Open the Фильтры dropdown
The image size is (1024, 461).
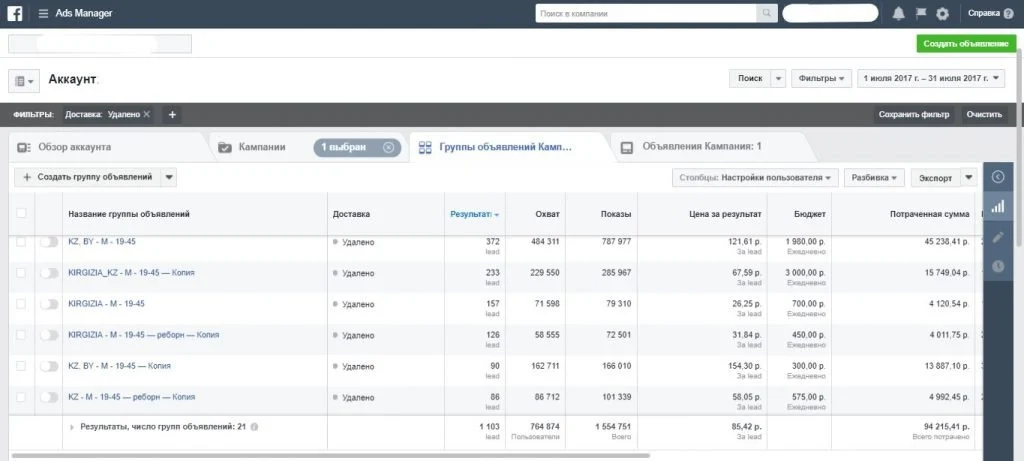pos(822,78)
